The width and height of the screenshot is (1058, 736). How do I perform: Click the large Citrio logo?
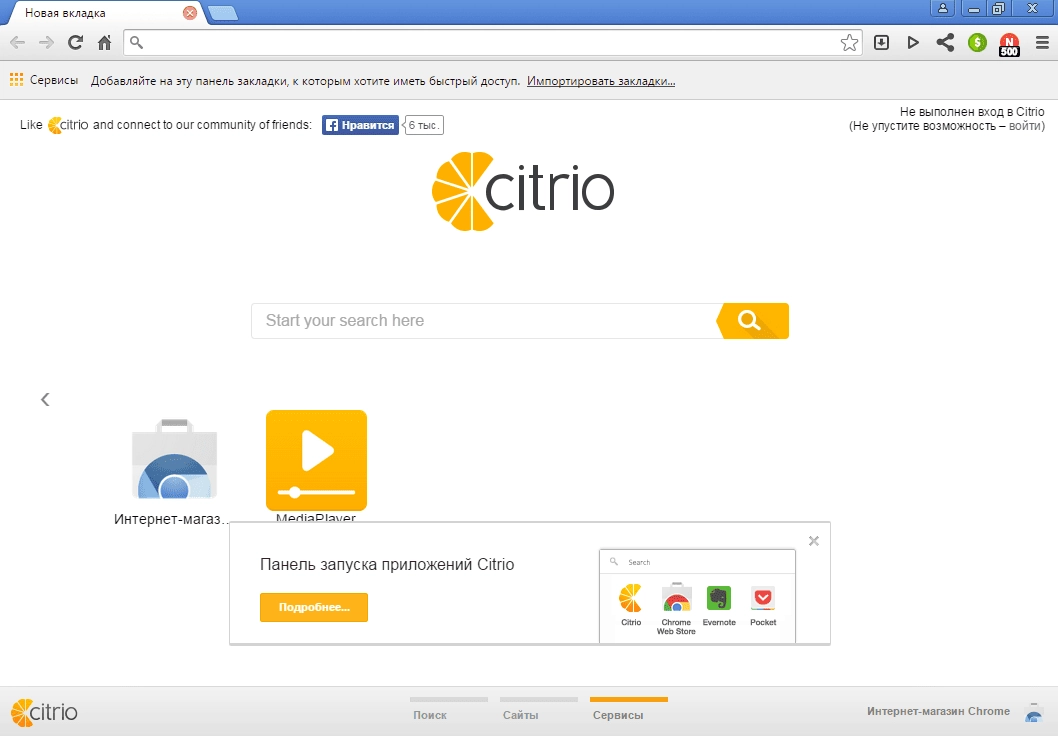[523, 191]
